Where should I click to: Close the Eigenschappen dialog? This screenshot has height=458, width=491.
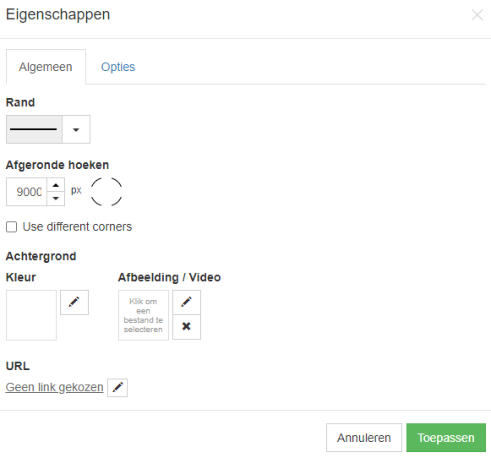click(477, 15)
